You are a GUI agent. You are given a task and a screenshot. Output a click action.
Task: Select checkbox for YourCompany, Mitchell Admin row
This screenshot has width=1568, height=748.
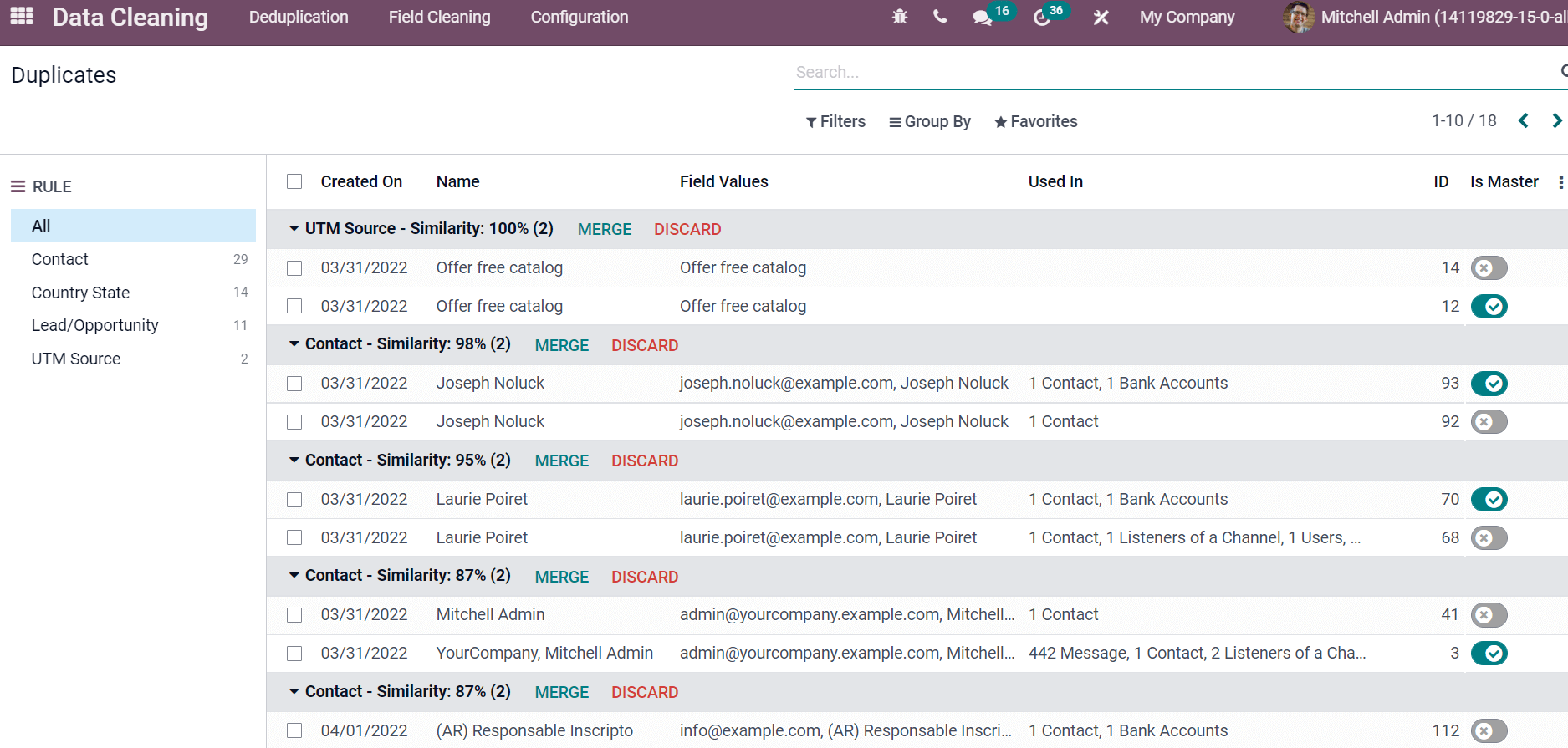(294, 654)
